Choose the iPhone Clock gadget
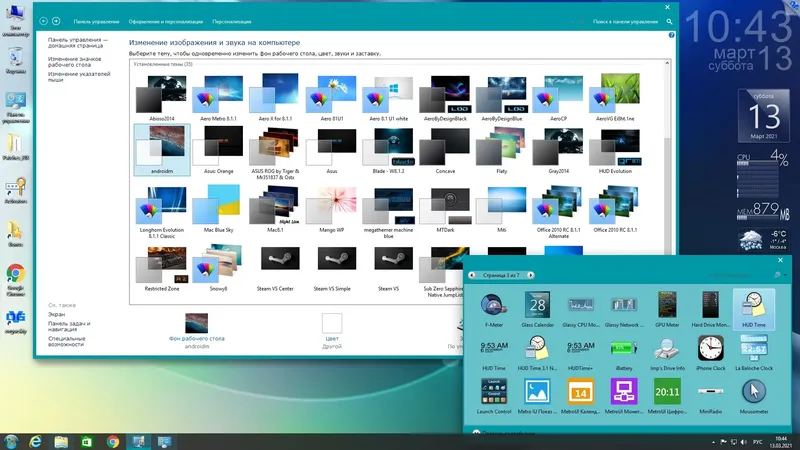Viewport: 800px width, 450px height. point(710,353)
